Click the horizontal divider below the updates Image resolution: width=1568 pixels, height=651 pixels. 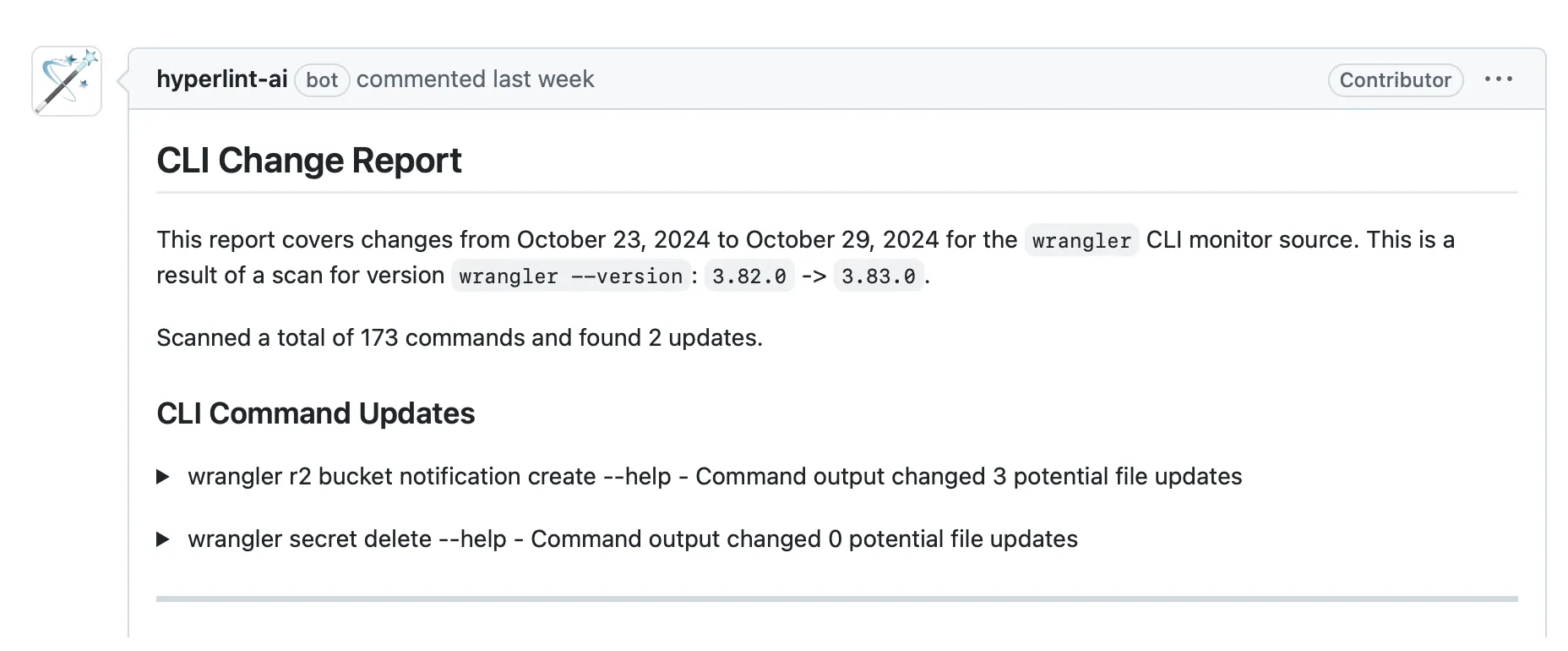click(x=836, y=599)
